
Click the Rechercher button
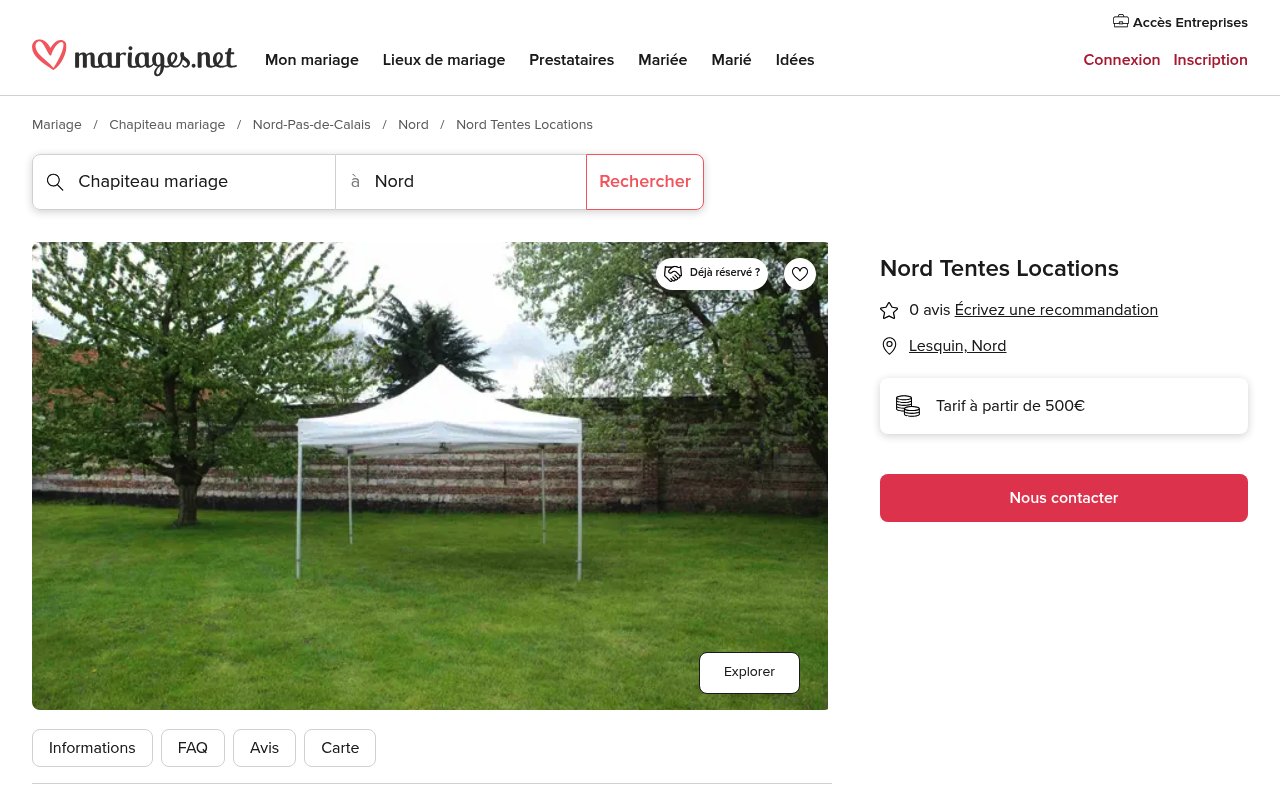tap(645, 182)
